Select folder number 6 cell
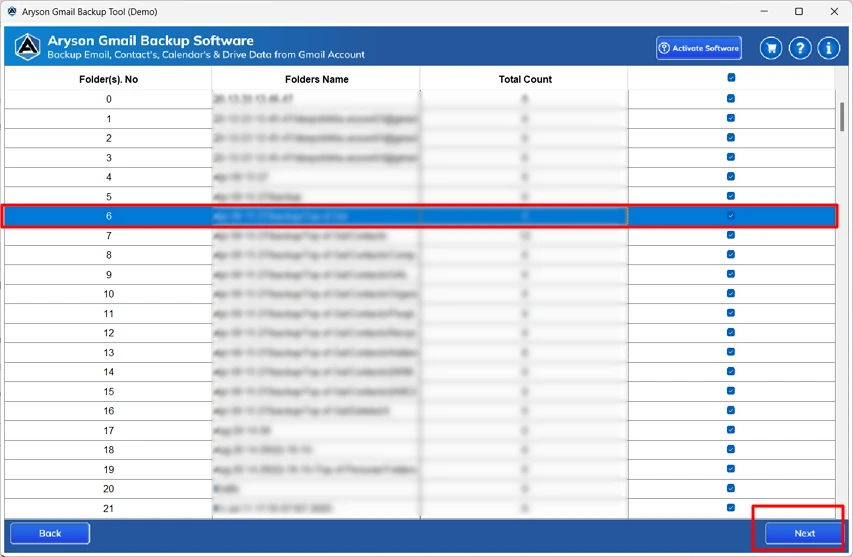853x557 pixels. pyautogui.click(x=108, y=216)
